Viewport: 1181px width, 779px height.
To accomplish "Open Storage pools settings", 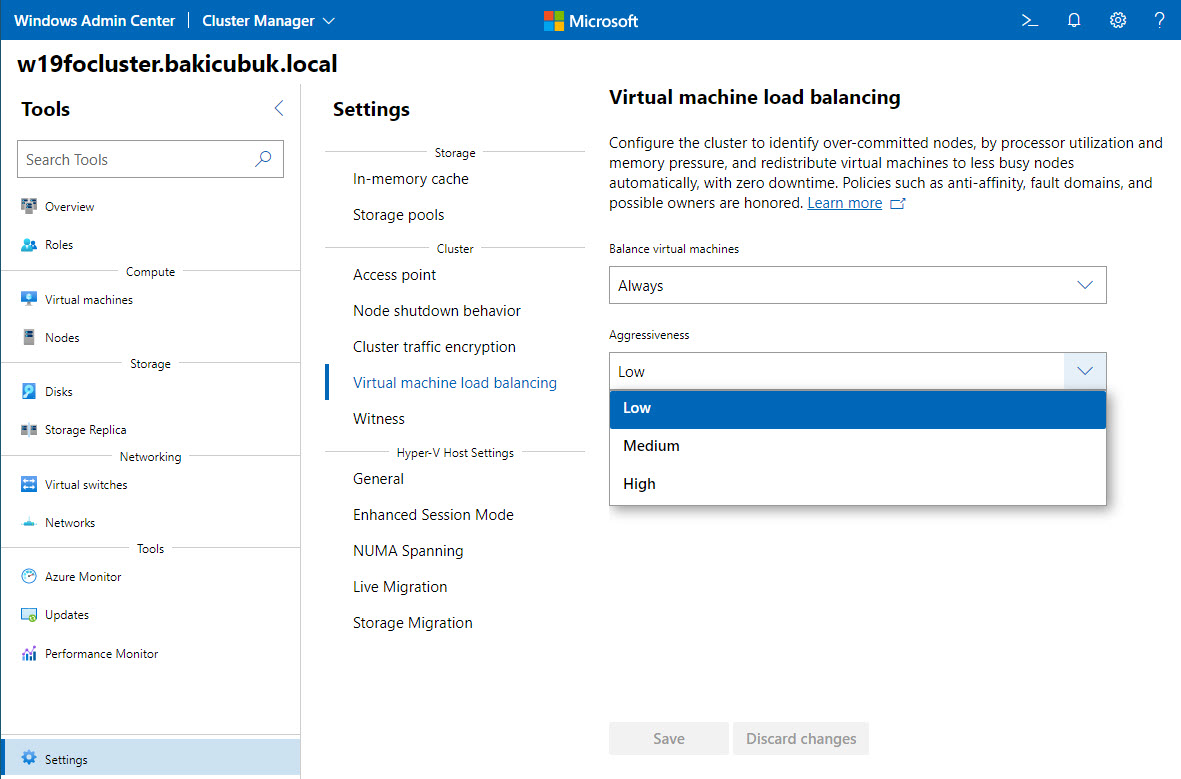I will (x=398, y=215).
